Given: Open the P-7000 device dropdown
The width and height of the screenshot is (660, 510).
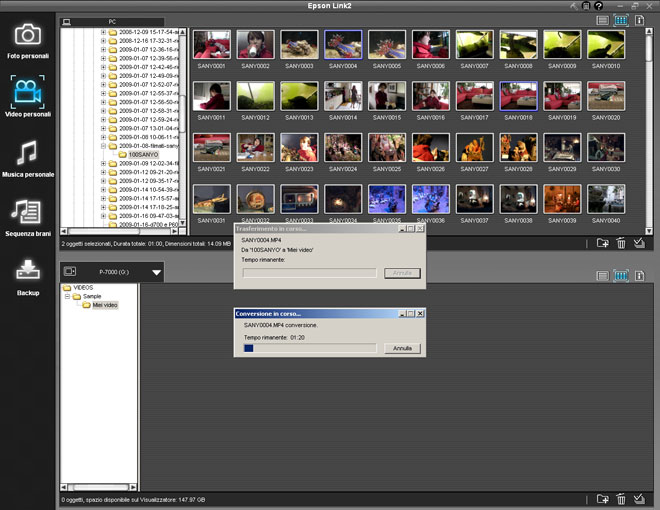Looking at the screenshot, I should click(x=156, y=272).
